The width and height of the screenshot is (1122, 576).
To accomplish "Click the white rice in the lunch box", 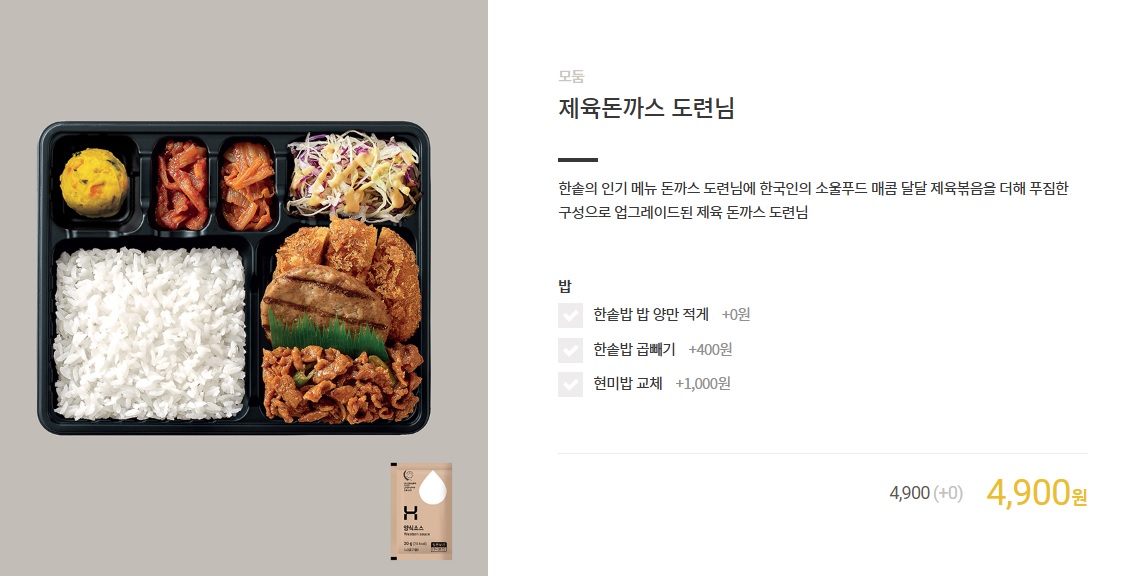I will (x=150, y=333).
